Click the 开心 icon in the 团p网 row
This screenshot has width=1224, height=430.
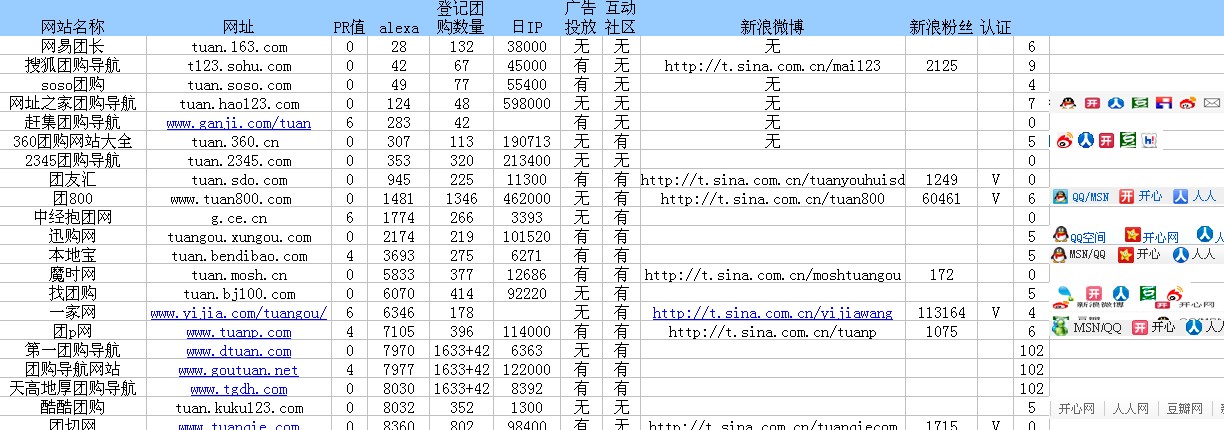tap(1140, 326)
